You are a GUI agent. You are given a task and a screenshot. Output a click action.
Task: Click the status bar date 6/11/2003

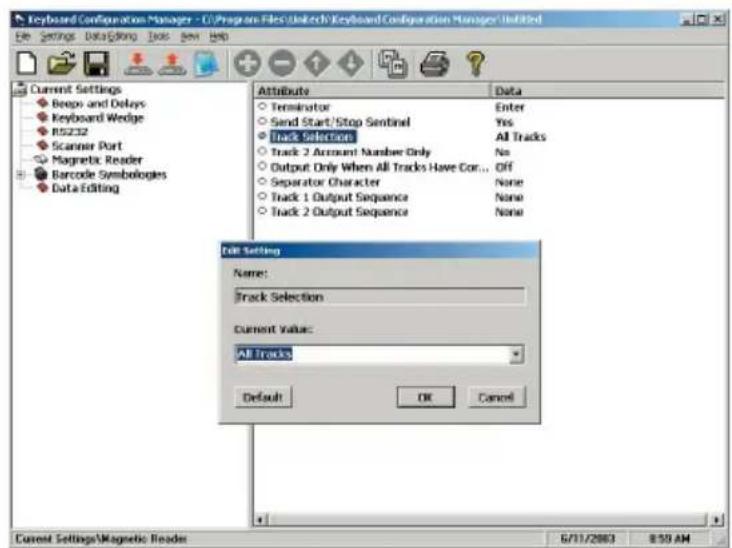(587, 539)
